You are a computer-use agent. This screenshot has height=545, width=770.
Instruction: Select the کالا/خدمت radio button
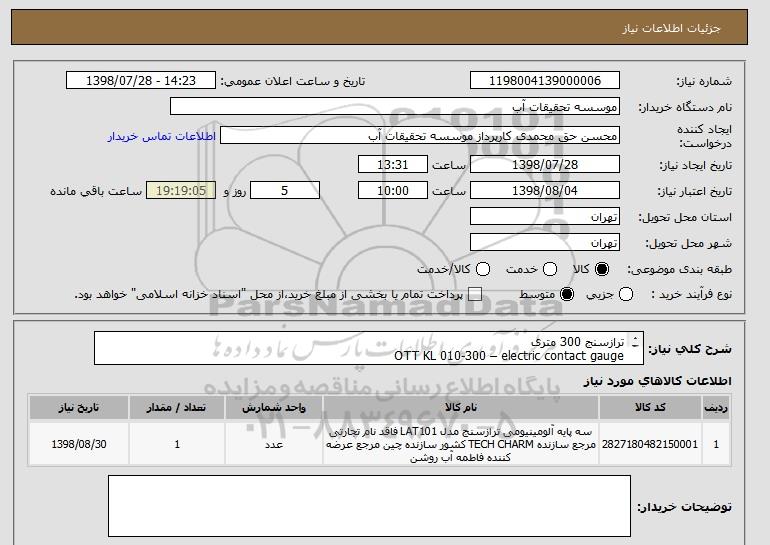click(483, 269)
